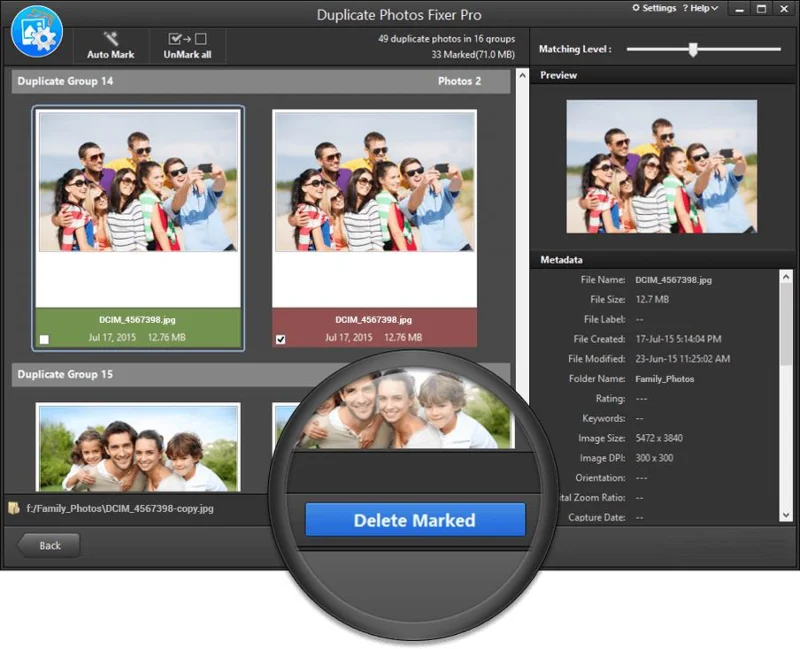Unmark the checked red DCIM_4567398.jpg duplicate

tap(281, 338)
